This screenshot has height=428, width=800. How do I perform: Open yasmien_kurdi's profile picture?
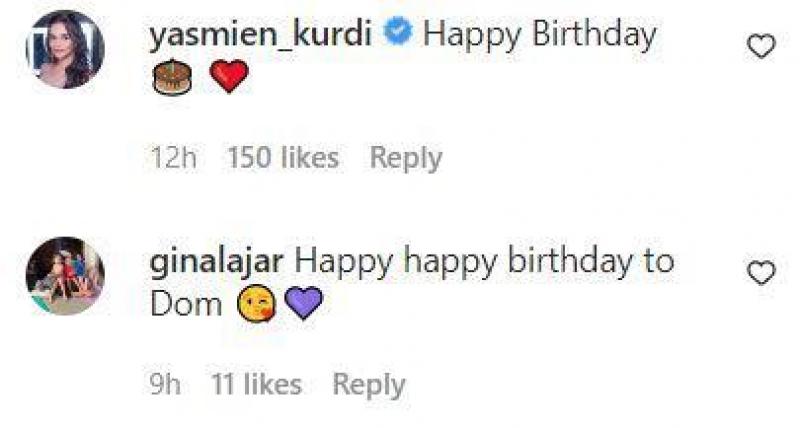tap(65, 49)
